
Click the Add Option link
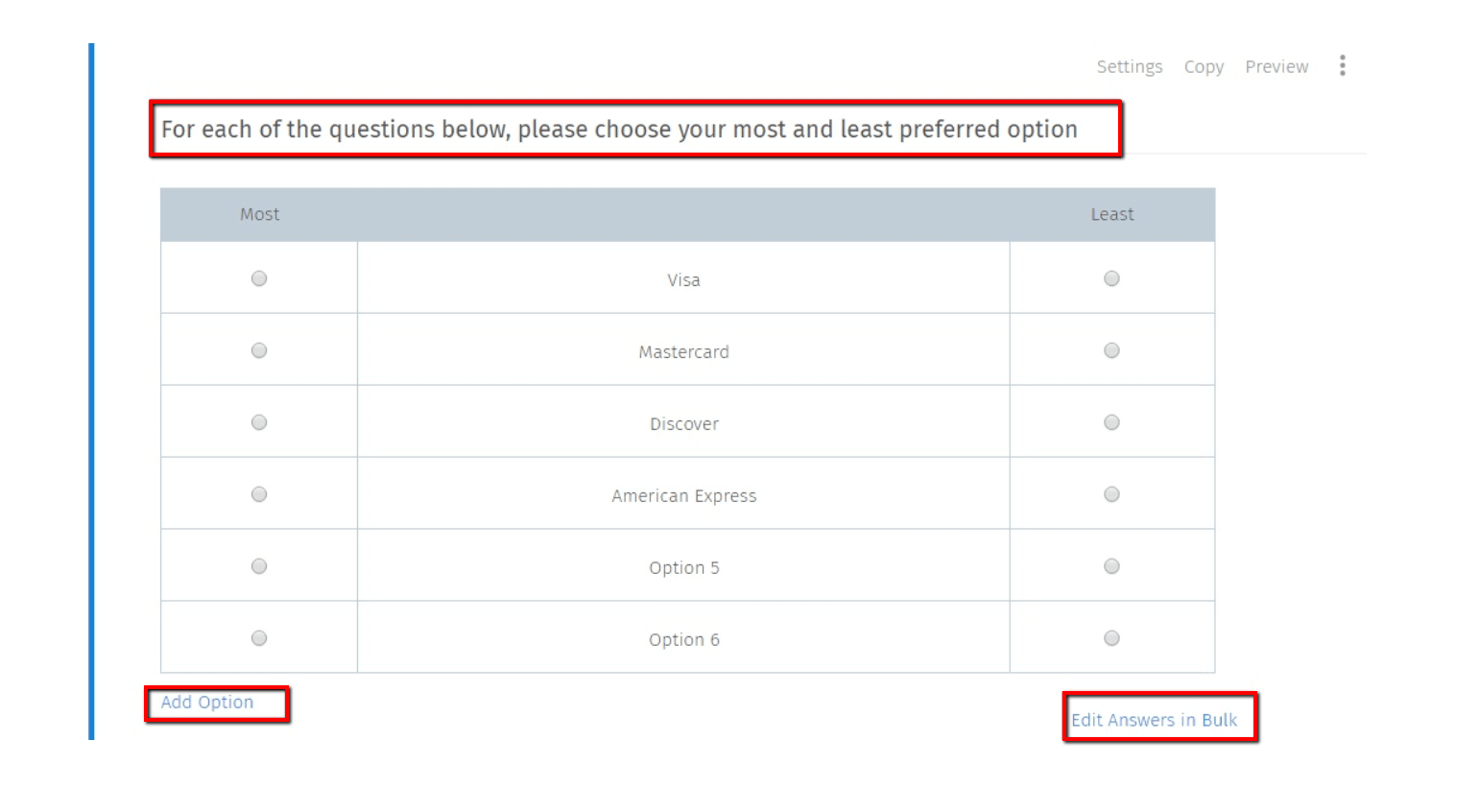207,703
